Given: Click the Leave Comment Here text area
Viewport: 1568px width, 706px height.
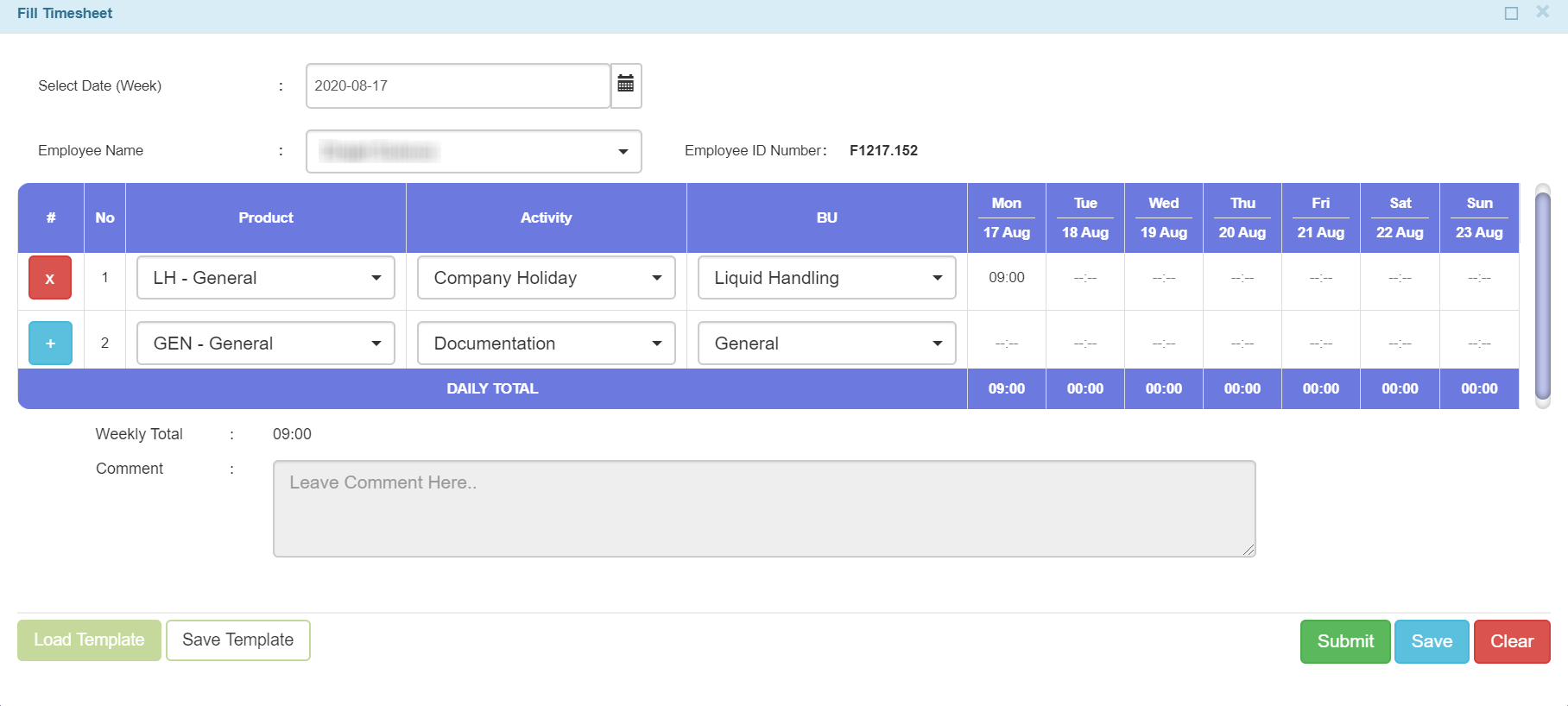Looking at the screenshot, I should click(x=763, y=508).
